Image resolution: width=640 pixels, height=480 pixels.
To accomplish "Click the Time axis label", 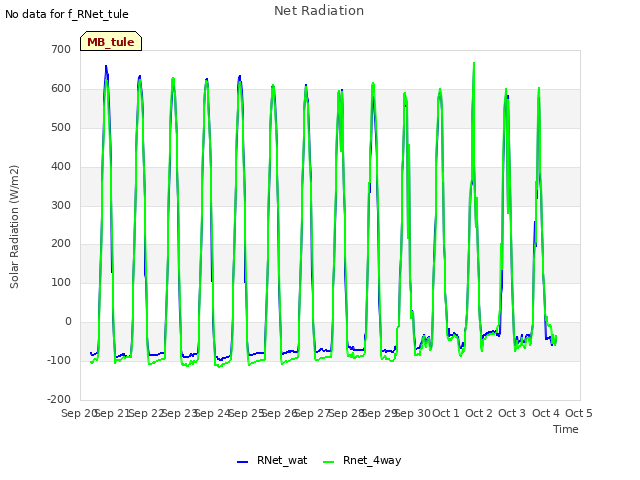I will [566, 429].
